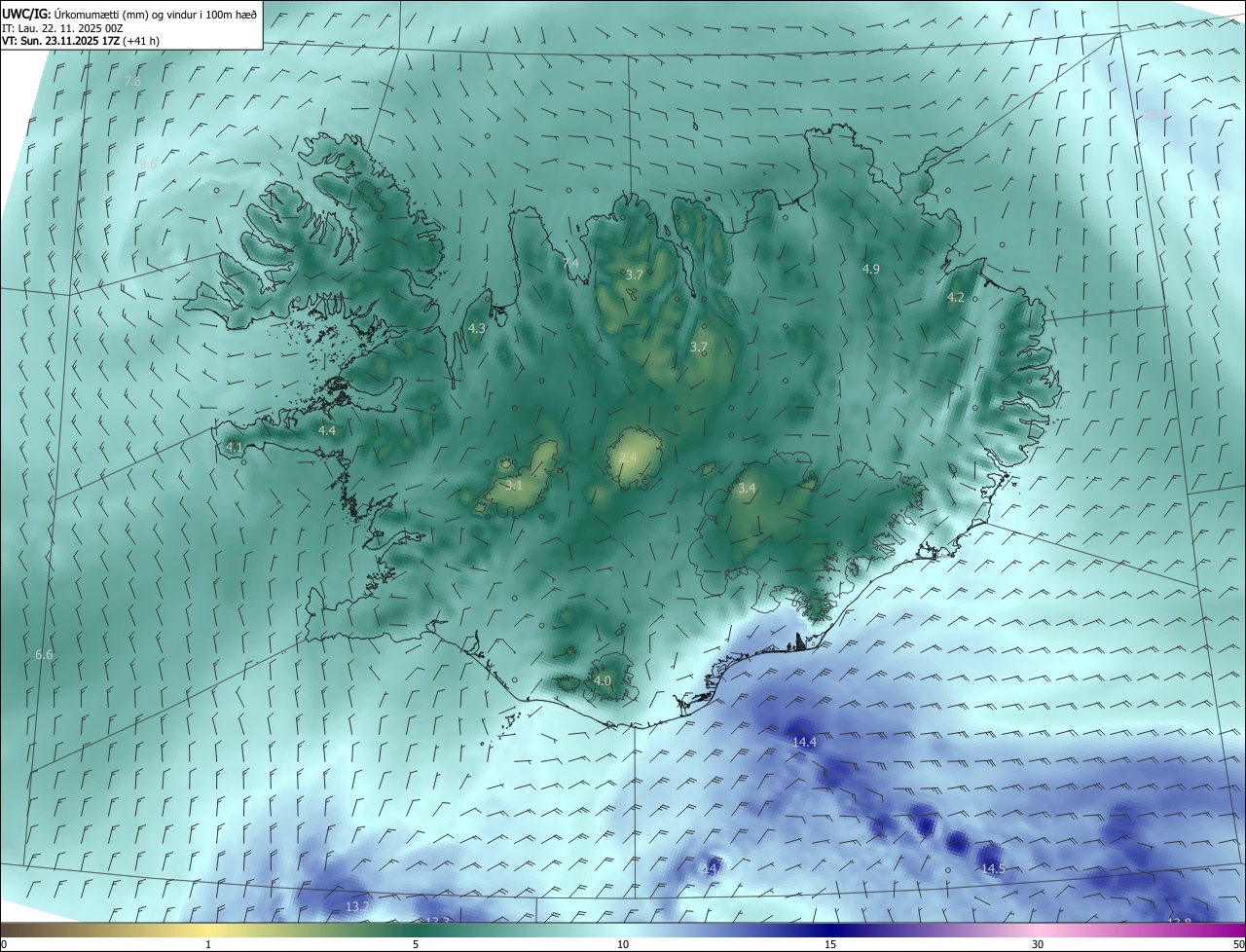Click the yellow section of the colour scale
Viewport: 1246px width, 952px height.
pyautogui.click(x=208, y=930)
